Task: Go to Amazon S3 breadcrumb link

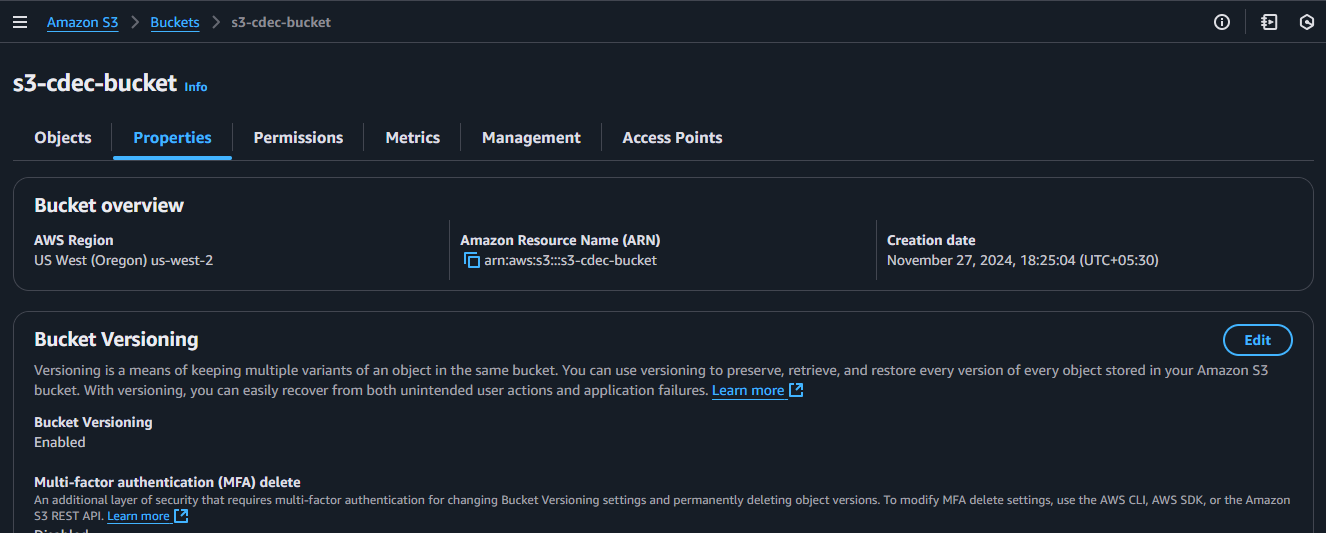Action: tap(82, 22)
